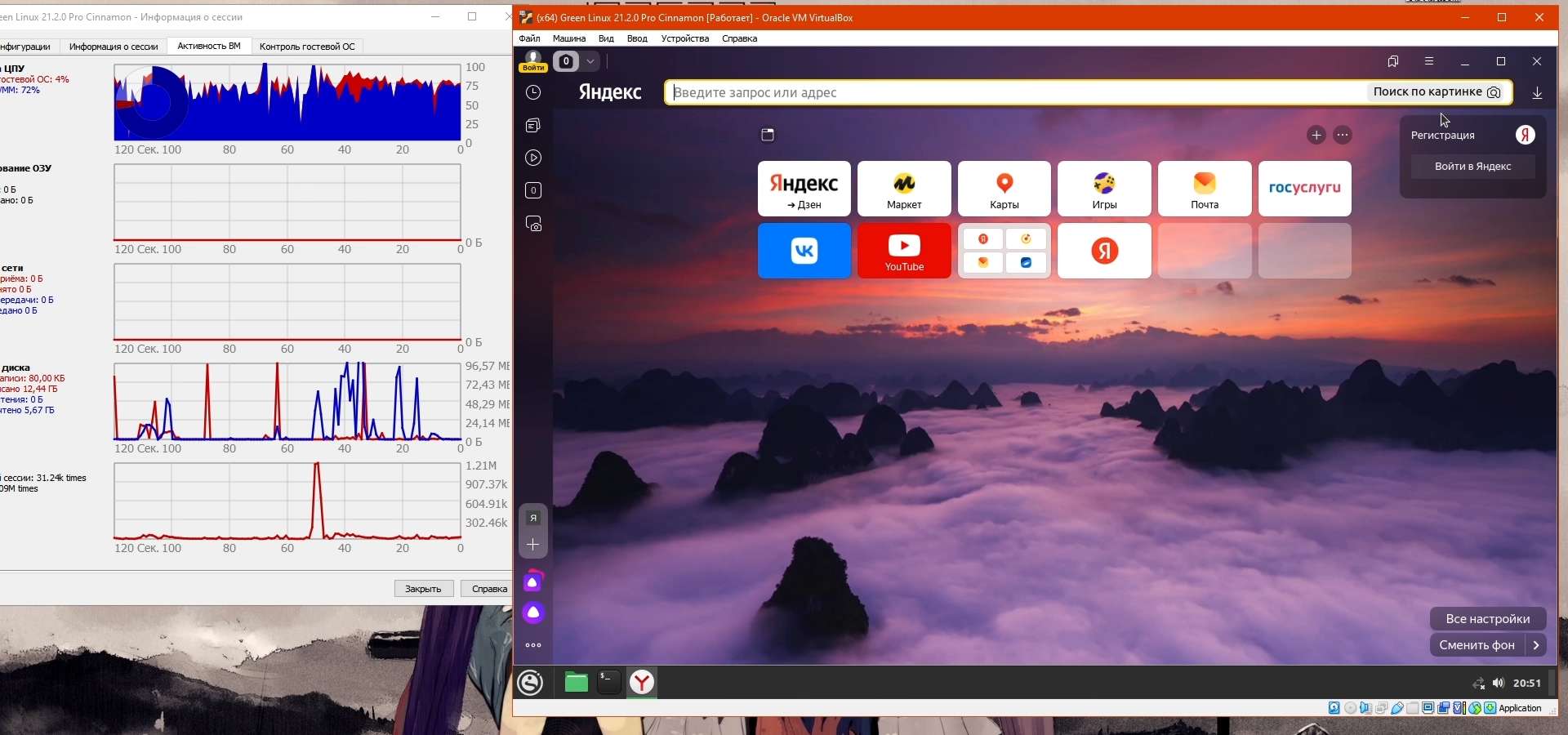Open the Игры tile
The image size is (1568, 735).
tap(1104, 189)
